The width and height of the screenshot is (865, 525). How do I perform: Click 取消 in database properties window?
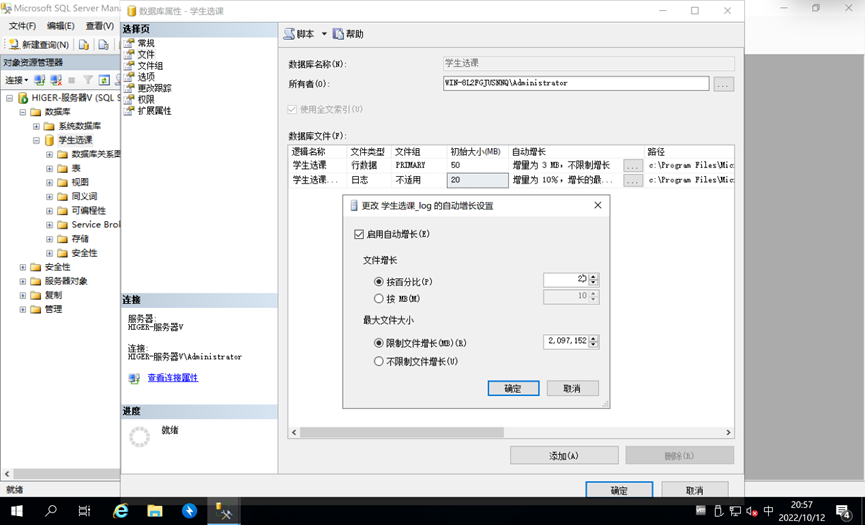(695, 490)
